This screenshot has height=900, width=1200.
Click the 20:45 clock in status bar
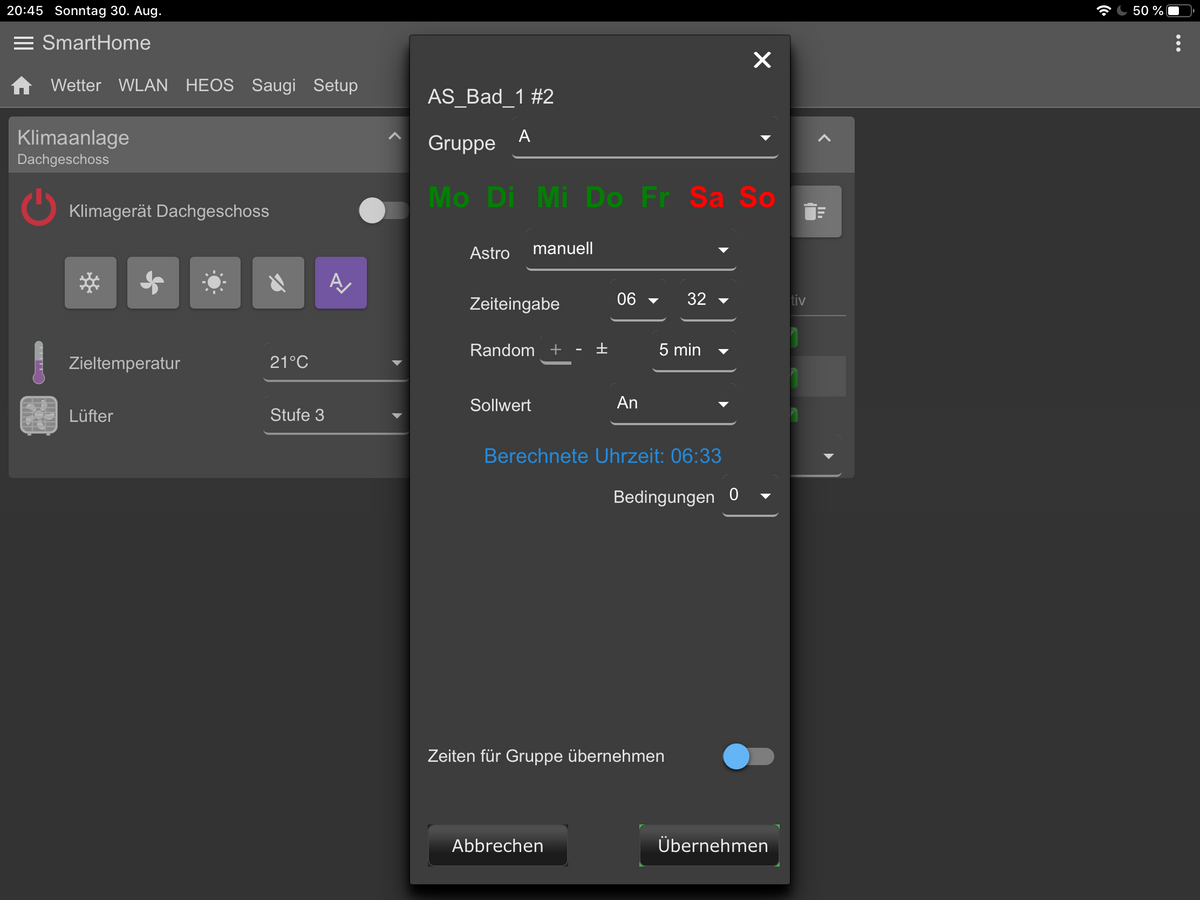25,11
